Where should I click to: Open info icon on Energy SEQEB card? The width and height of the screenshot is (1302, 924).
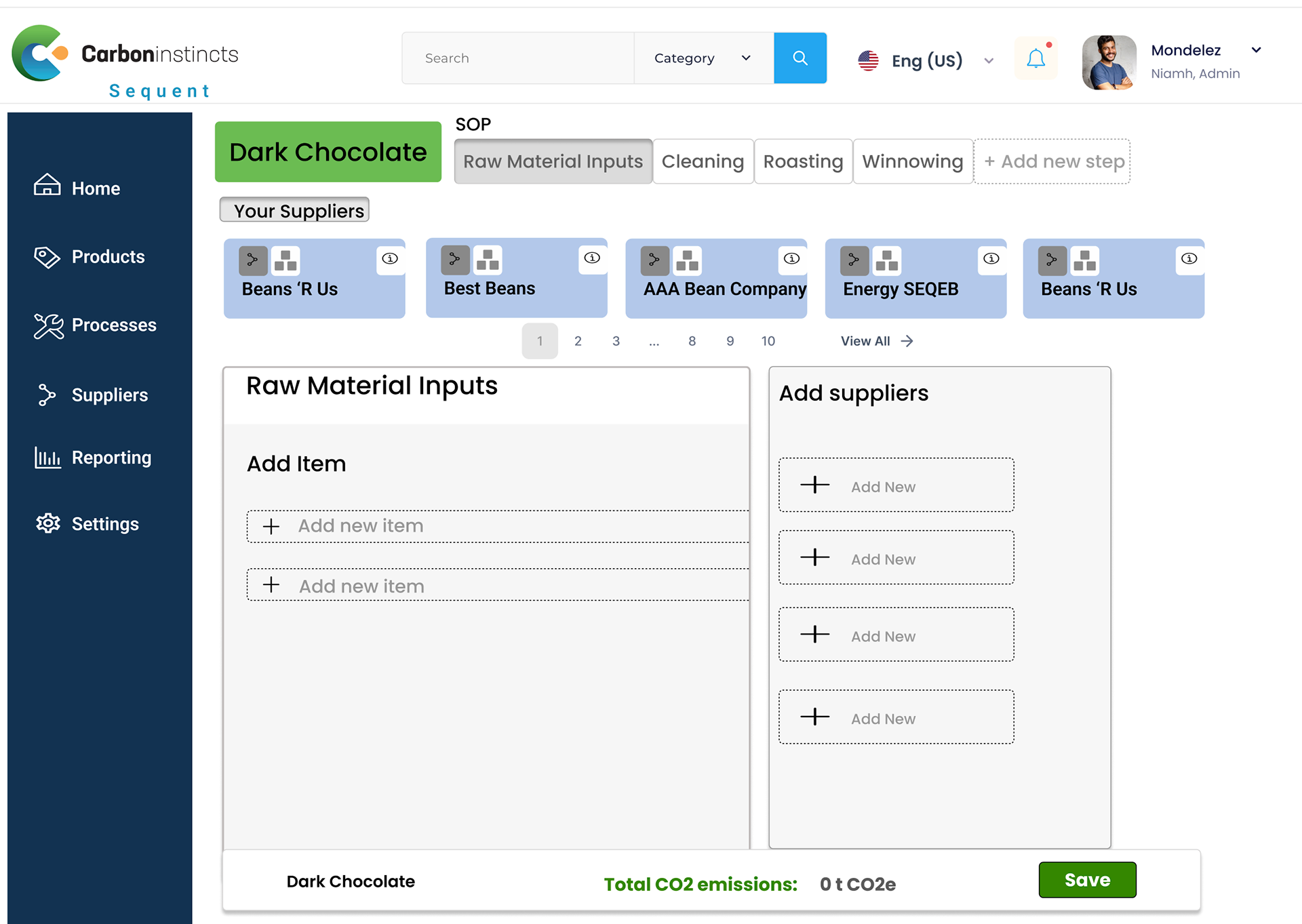point(991,258)
